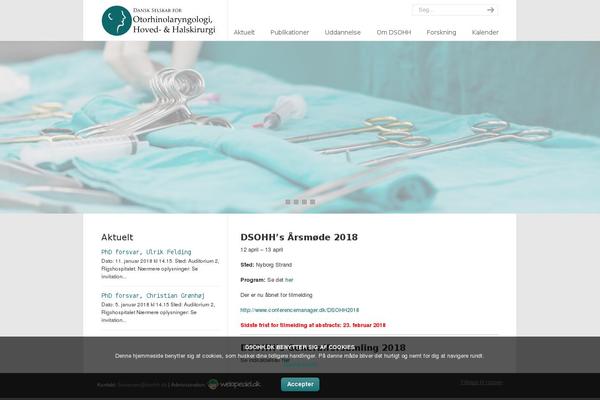Select the fourth slider dot indicator
This screenshot has height=400, width=600.
click(313, 202)
